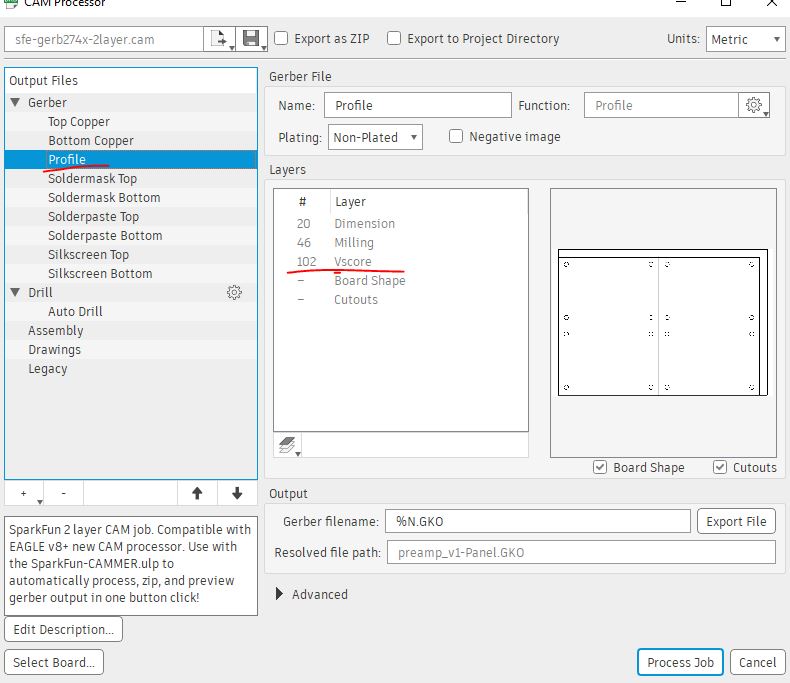
Task: Click the Edit Description button
Action: point(63,629)
